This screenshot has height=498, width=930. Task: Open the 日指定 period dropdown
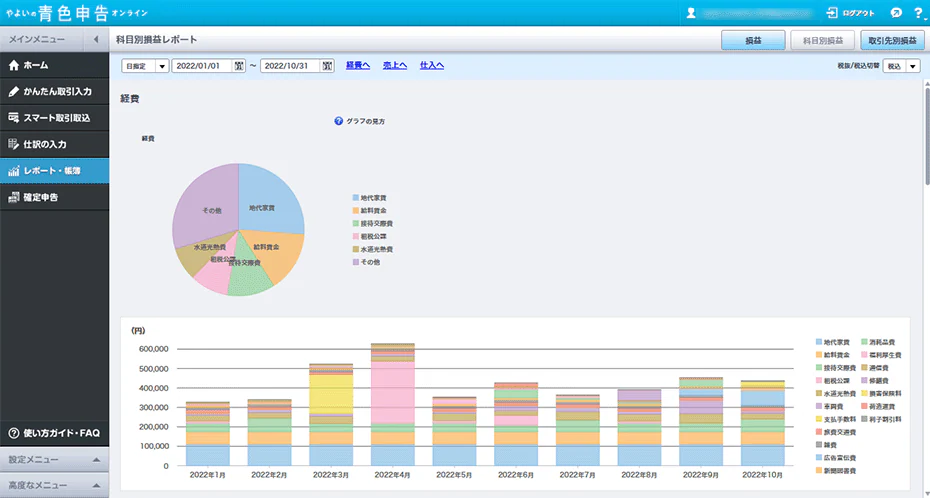145,66
